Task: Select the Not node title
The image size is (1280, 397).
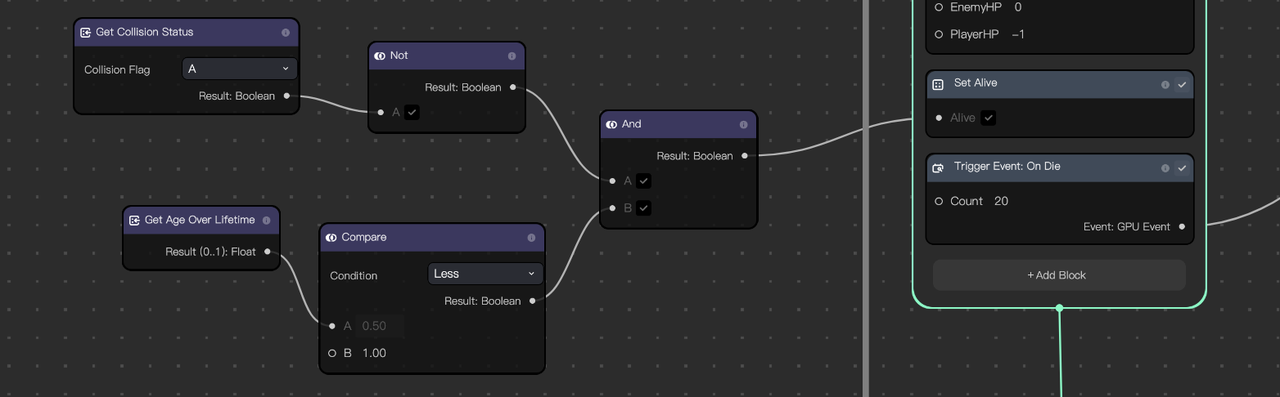Action: pyautogui.click(x=399, y=56)
